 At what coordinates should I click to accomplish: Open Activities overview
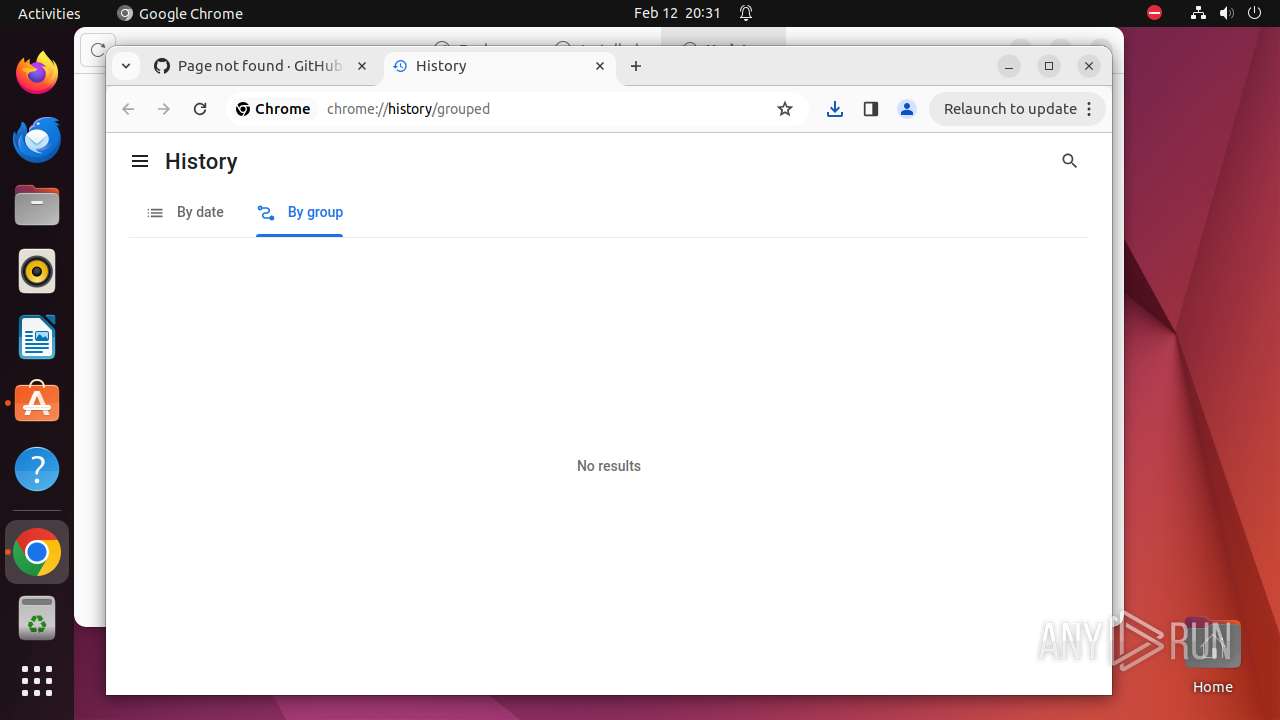pyautogui.click(x=49, y=13)
